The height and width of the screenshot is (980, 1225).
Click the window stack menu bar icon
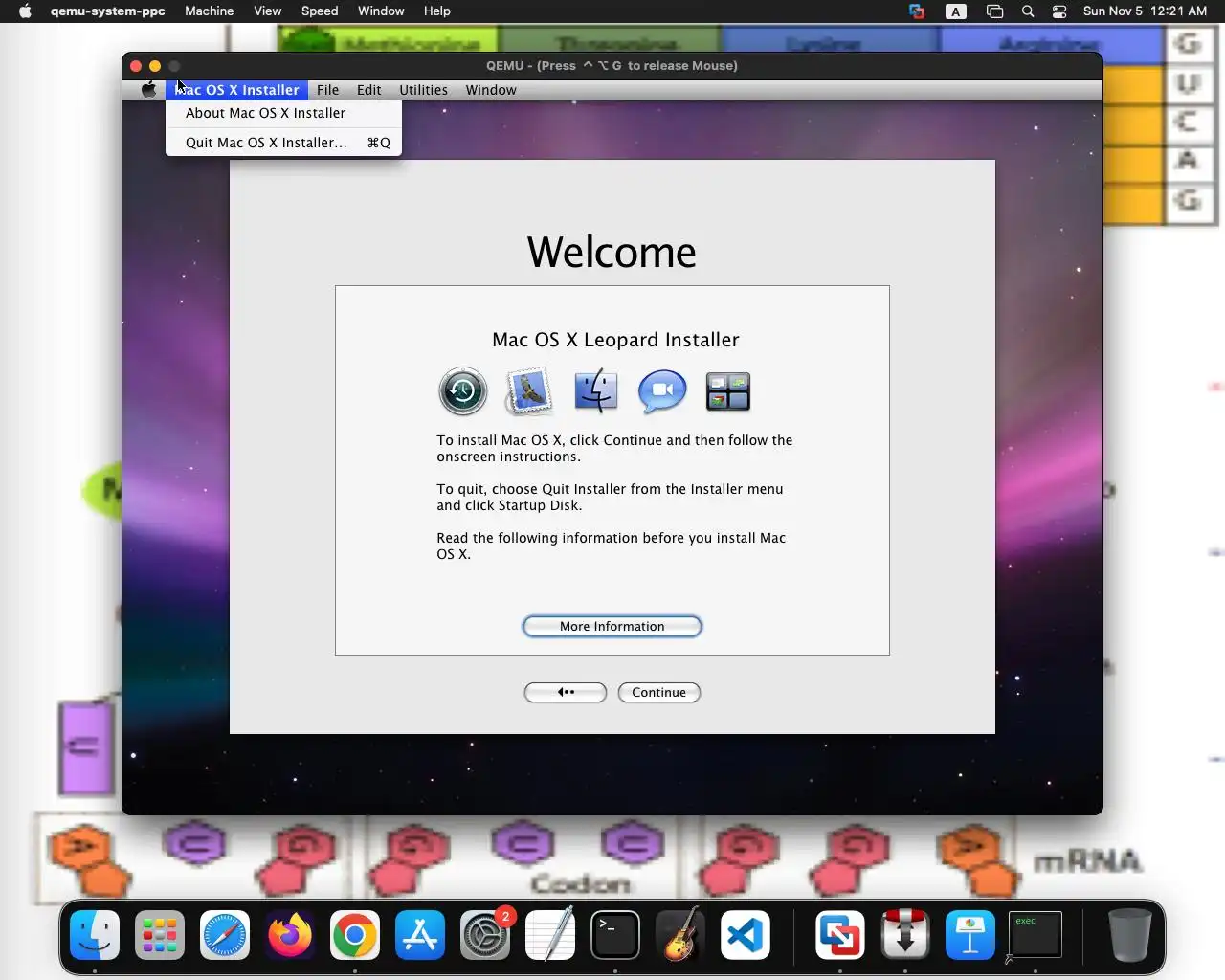[994, 11]
